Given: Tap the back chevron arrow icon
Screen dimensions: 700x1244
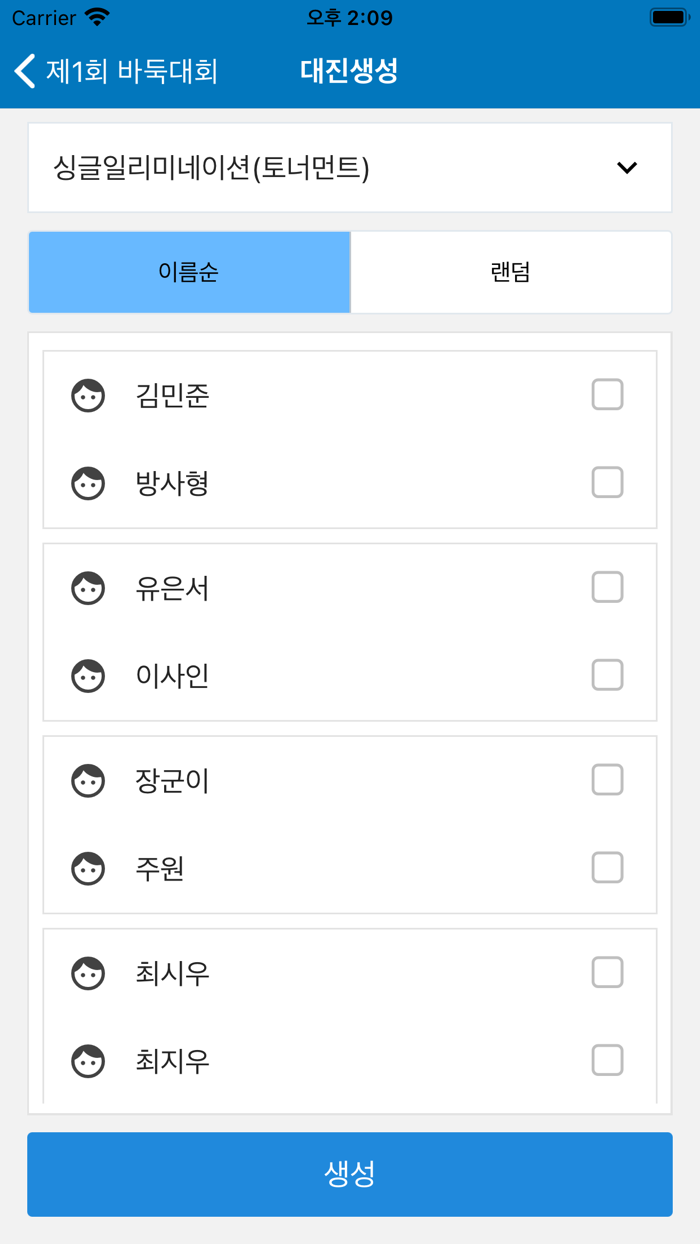Looking at the screenshot, I should [x=25, y=71].
